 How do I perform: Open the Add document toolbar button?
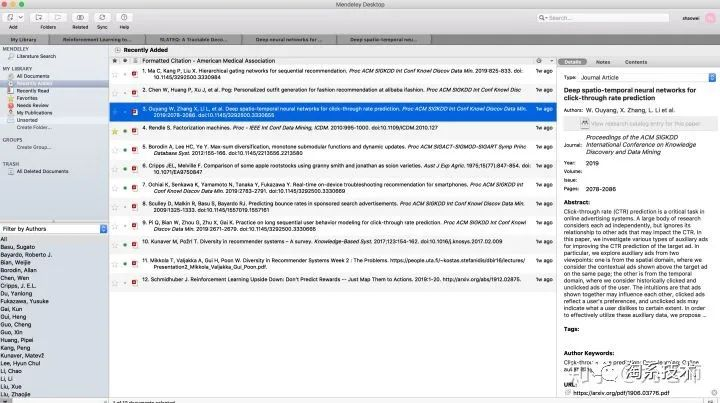(x=11, y=17)
